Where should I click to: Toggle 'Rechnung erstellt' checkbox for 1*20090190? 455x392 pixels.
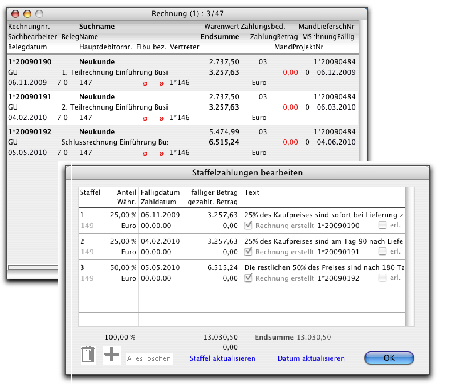pos(248,225)
